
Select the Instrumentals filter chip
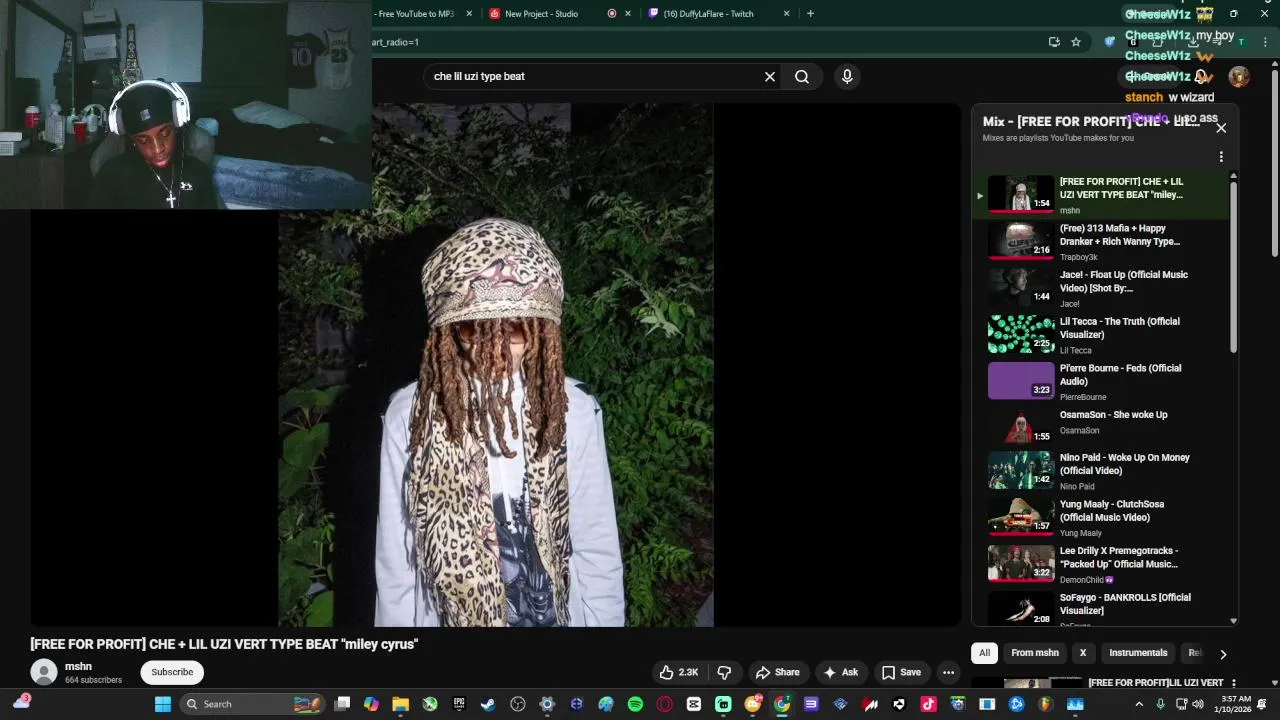[x=1138, y=653]
